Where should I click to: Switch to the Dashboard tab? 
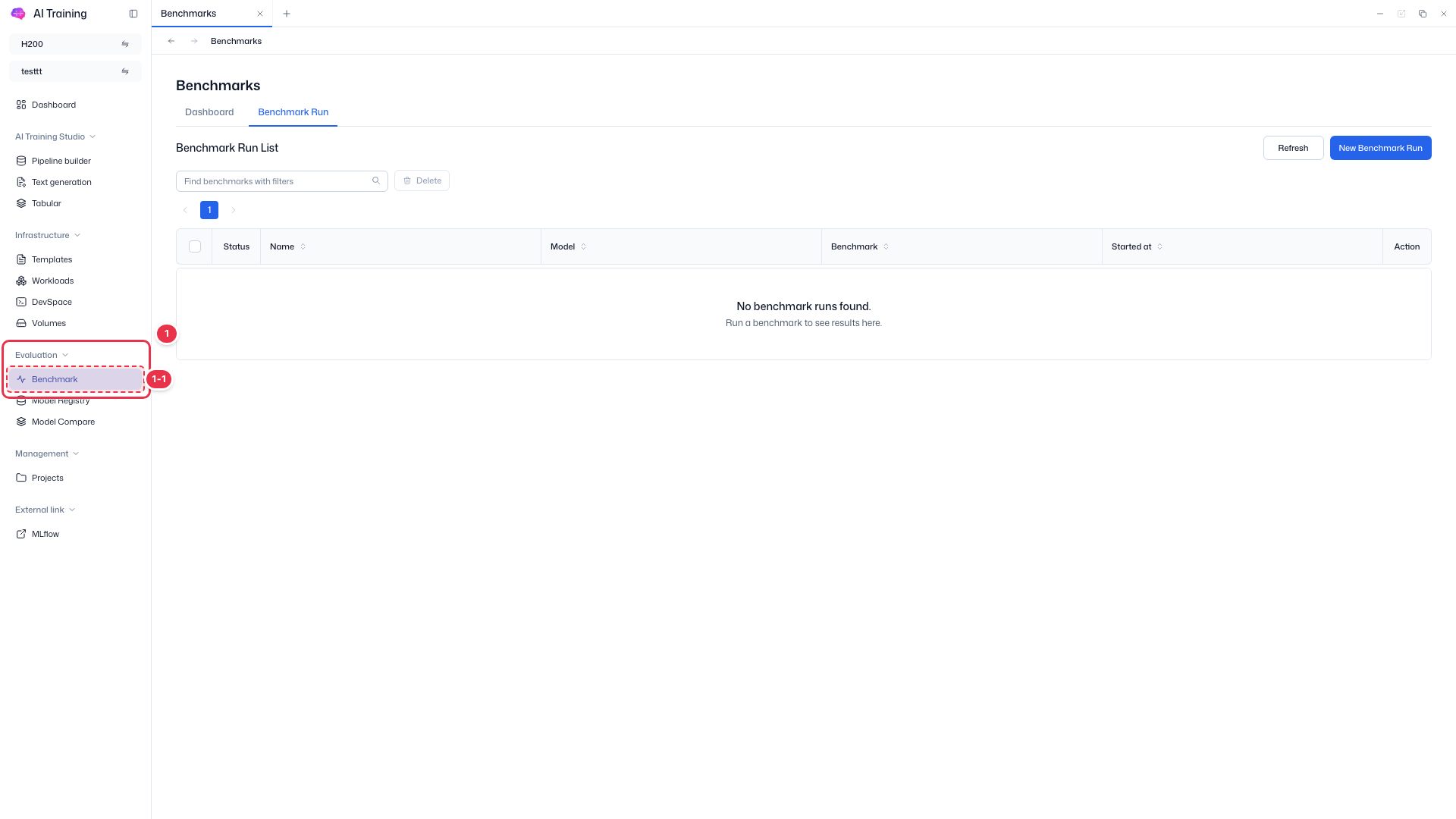tap(209, 112)
